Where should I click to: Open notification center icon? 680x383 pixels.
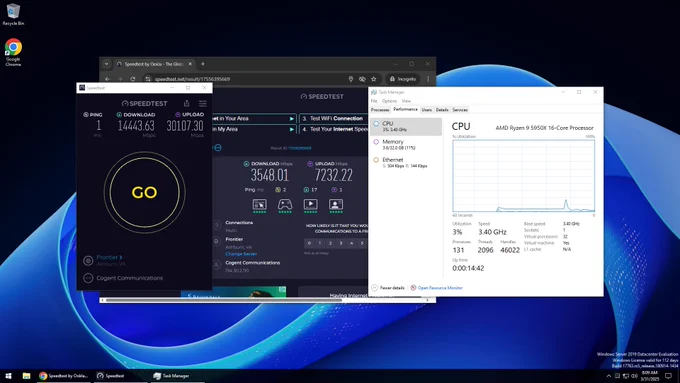pyautogui.click(x=669, y=376)
